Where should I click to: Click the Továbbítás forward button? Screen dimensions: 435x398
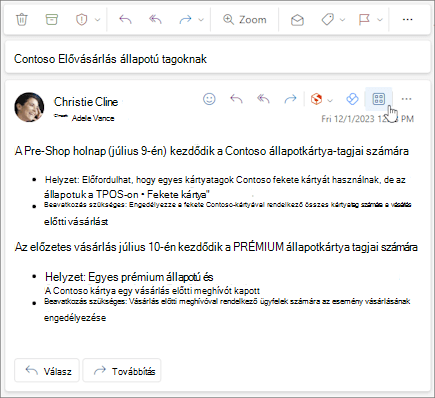pyautogui.click(x=122, y=370)
